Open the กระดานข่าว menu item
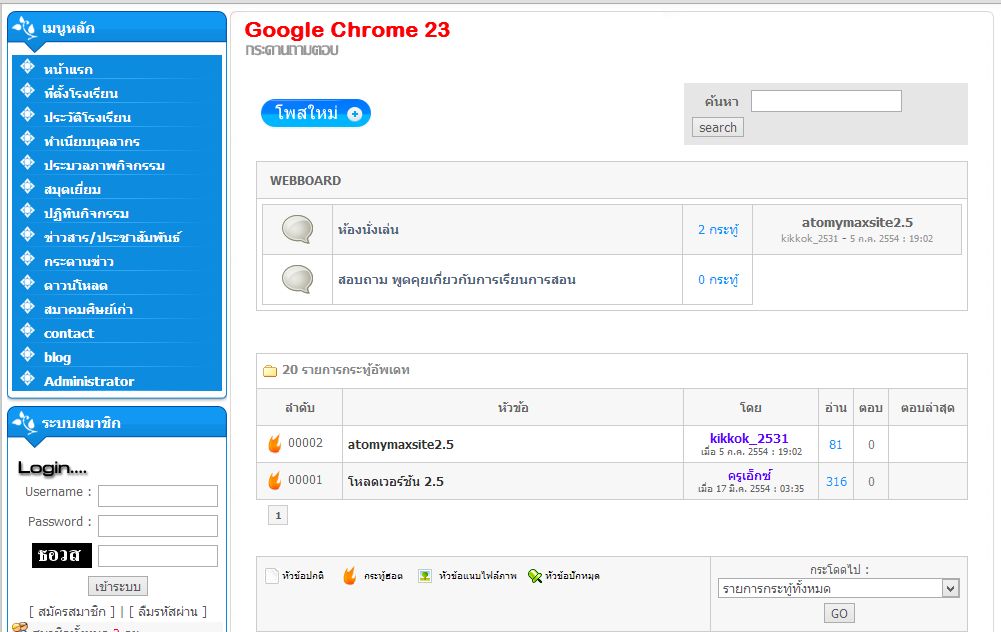This screenshot has height=632, width=1001. coord(79,262)
